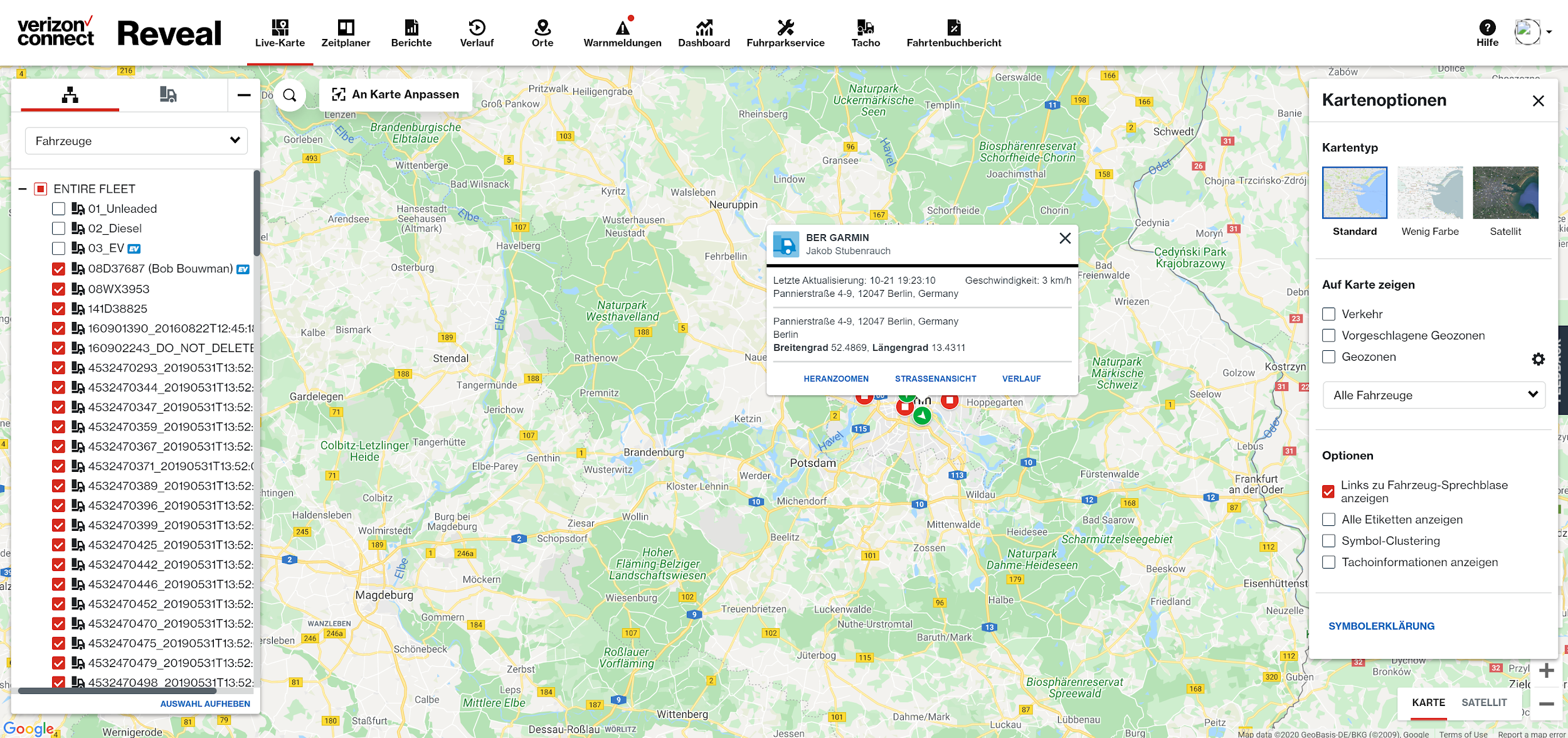
Task: Open Warnmeldungen alerts
Action: 622,33
